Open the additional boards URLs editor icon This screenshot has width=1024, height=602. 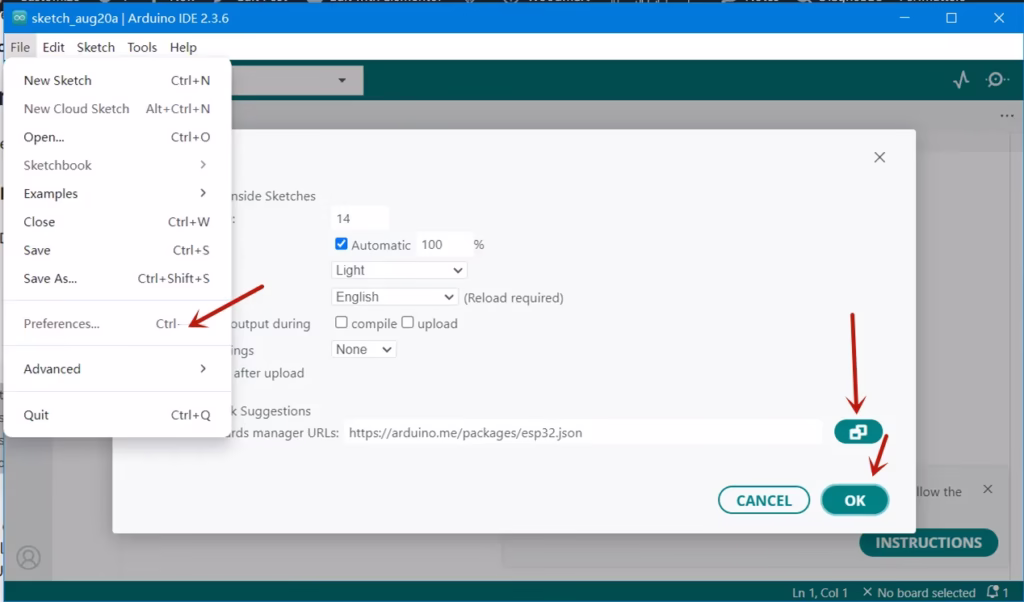click(x=858, y=432)
